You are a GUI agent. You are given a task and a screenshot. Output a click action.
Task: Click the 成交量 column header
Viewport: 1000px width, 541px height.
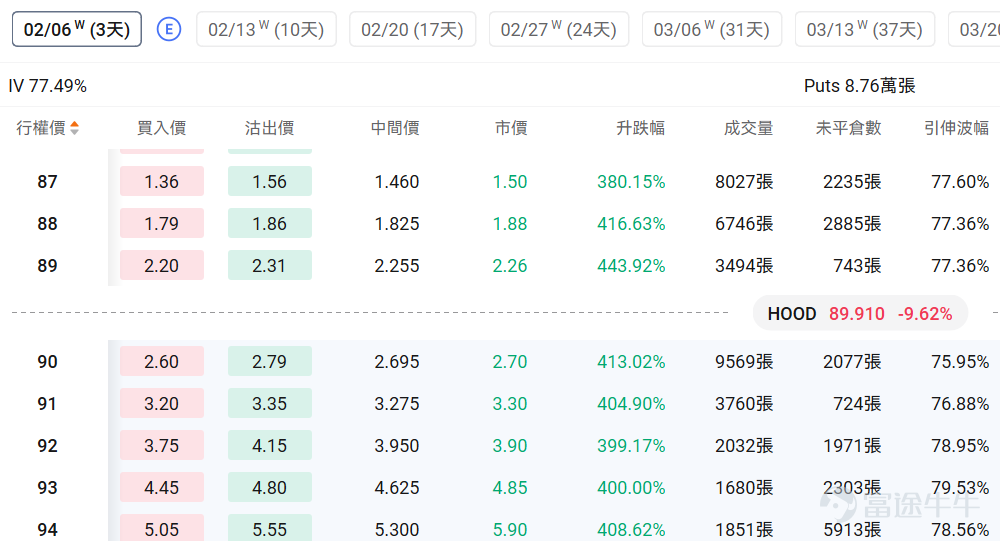748,128
